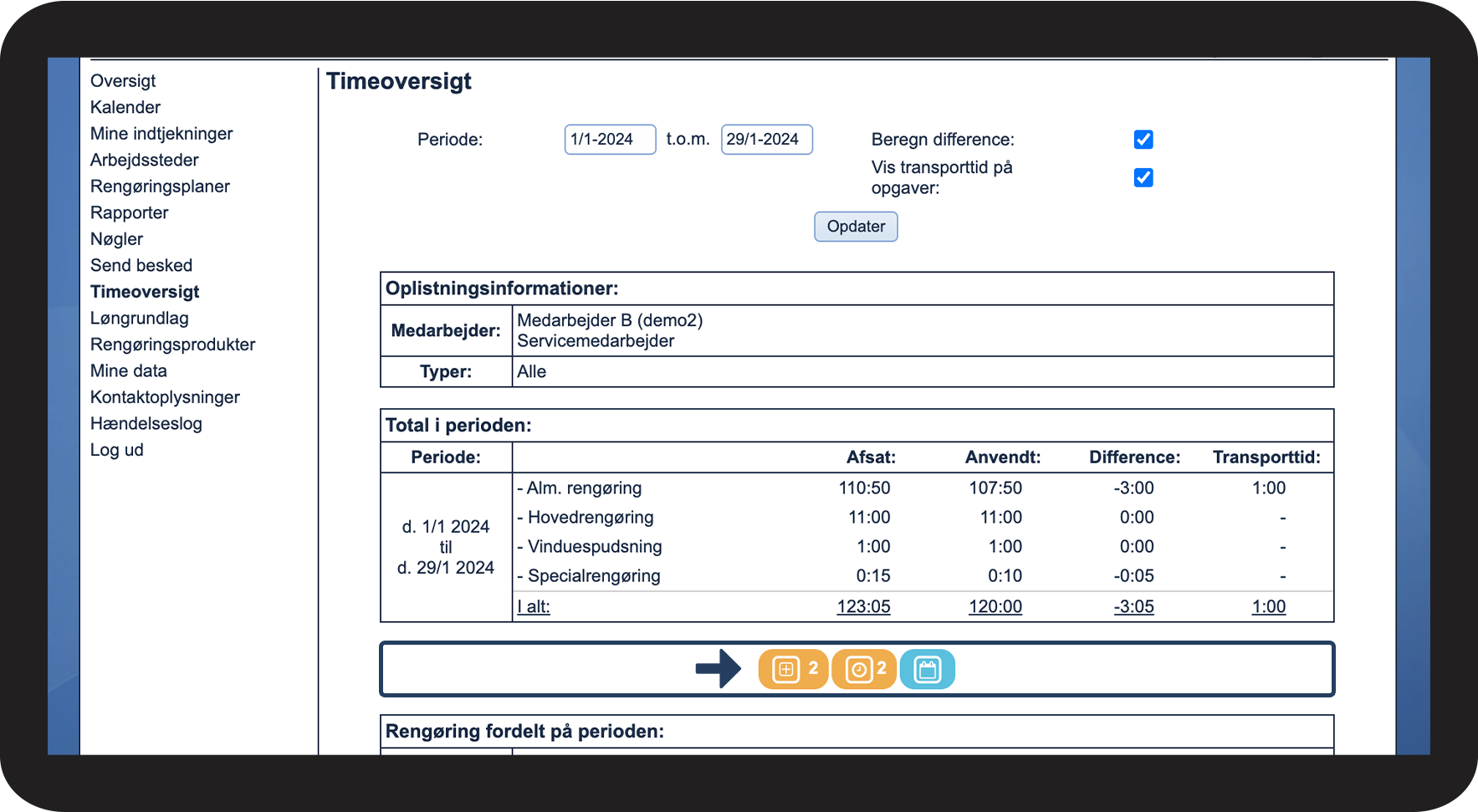1478x812 pixels.
Task: Go to Rengøringsplaner in the sidebar
Action: click(160, 186)
